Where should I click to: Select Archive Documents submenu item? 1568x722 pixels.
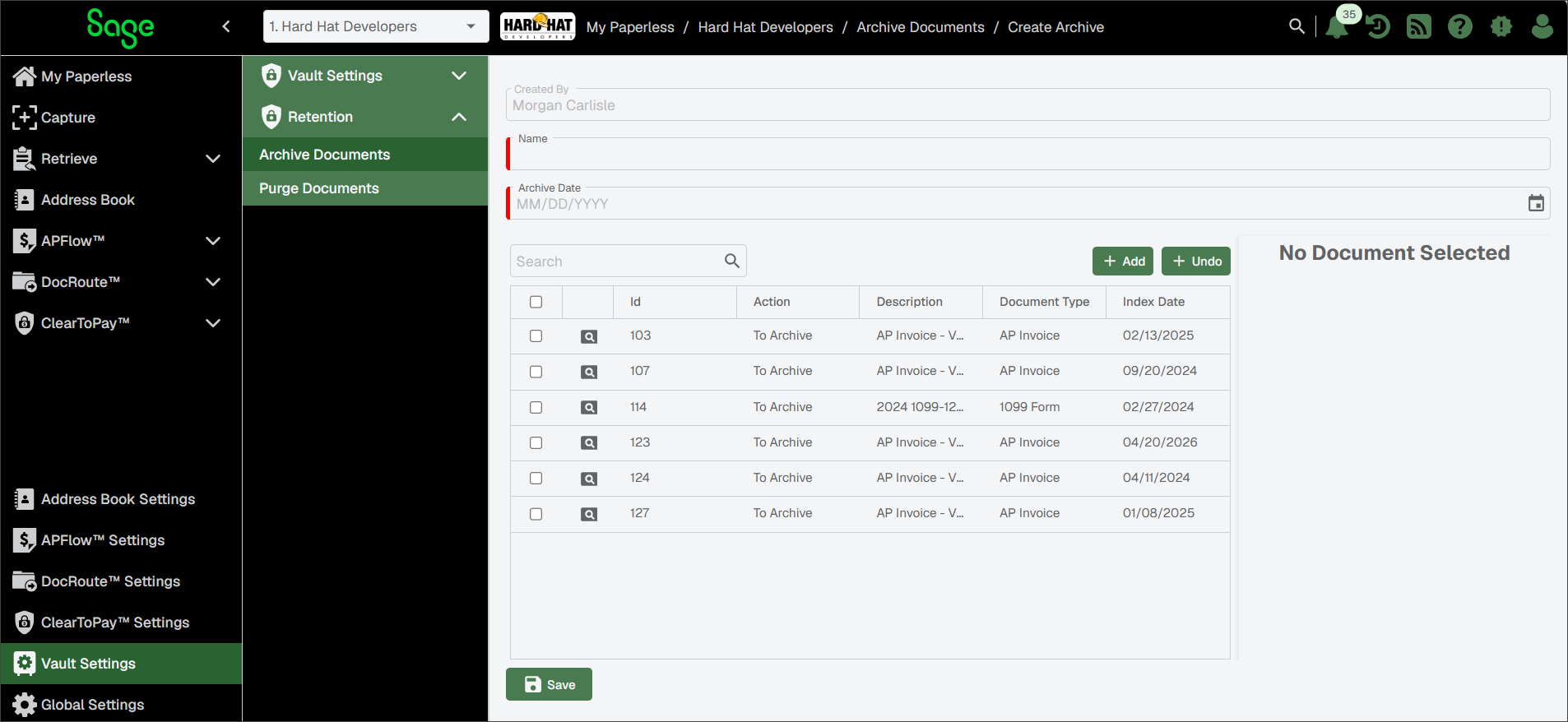365,155
